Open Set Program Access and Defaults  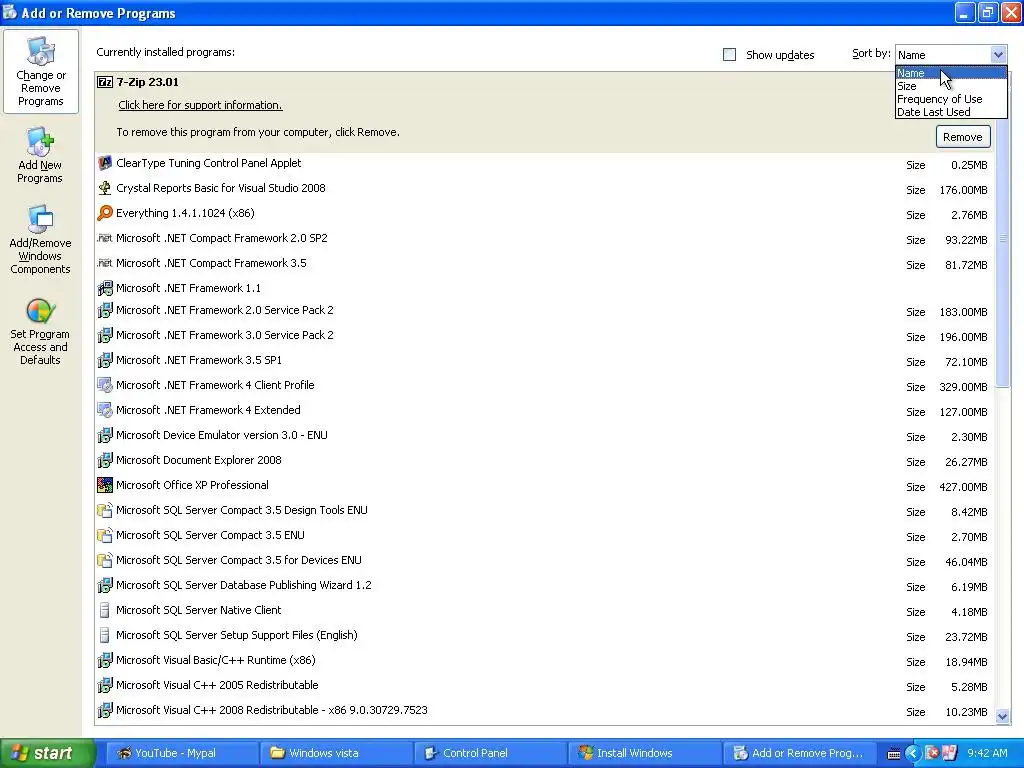pos(40,332)
